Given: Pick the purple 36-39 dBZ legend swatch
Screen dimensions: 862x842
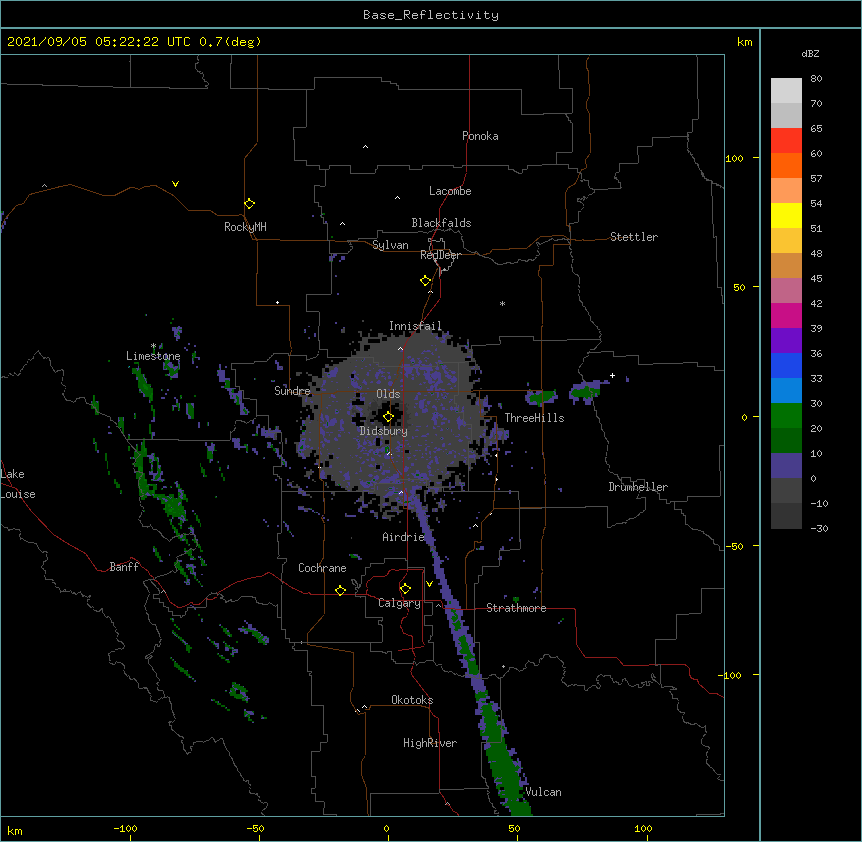Looking at the screenshot, I should (786, 341).
